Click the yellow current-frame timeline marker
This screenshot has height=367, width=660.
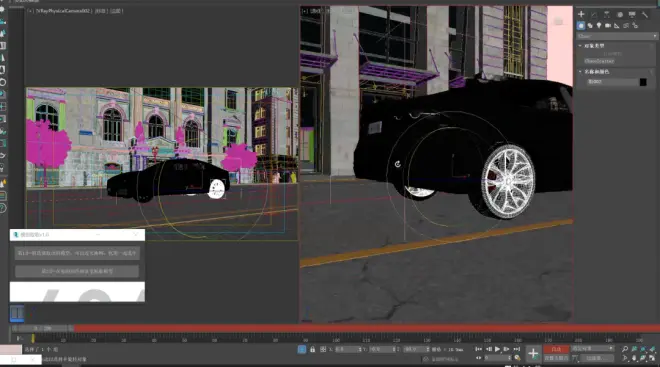click(33, 338)
